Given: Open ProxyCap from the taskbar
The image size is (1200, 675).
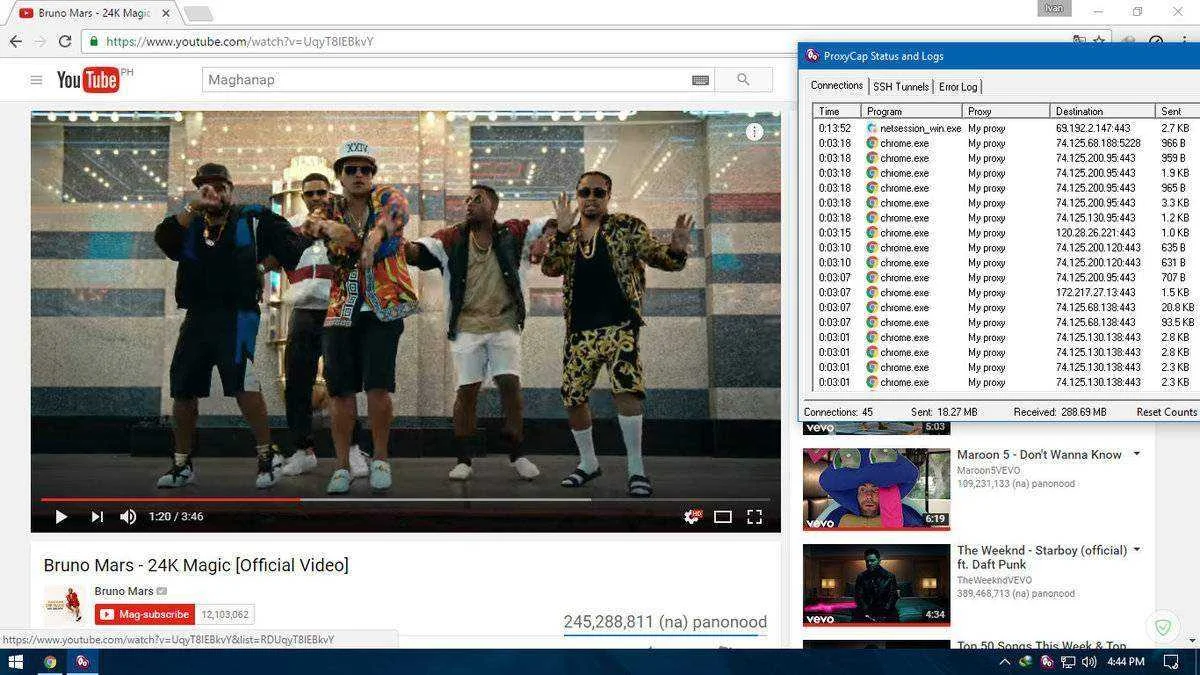Looking at the screenshot, I should pyautogui.click(x=82, y=662).
